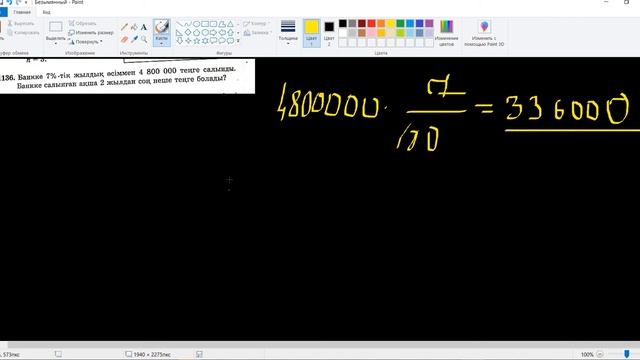640x360 pixels.
Task: Choose the Down arrow shape
Action: tap(179, 41)
